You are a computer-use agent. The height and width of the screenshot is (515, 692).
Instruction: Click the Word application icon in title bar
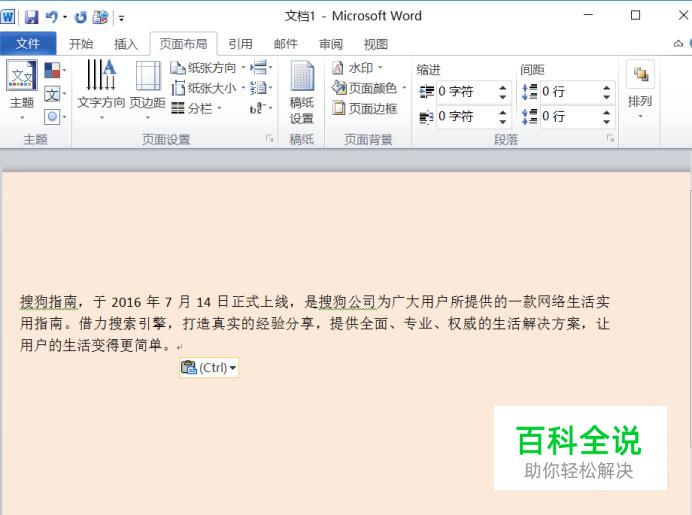click(8, 17)
